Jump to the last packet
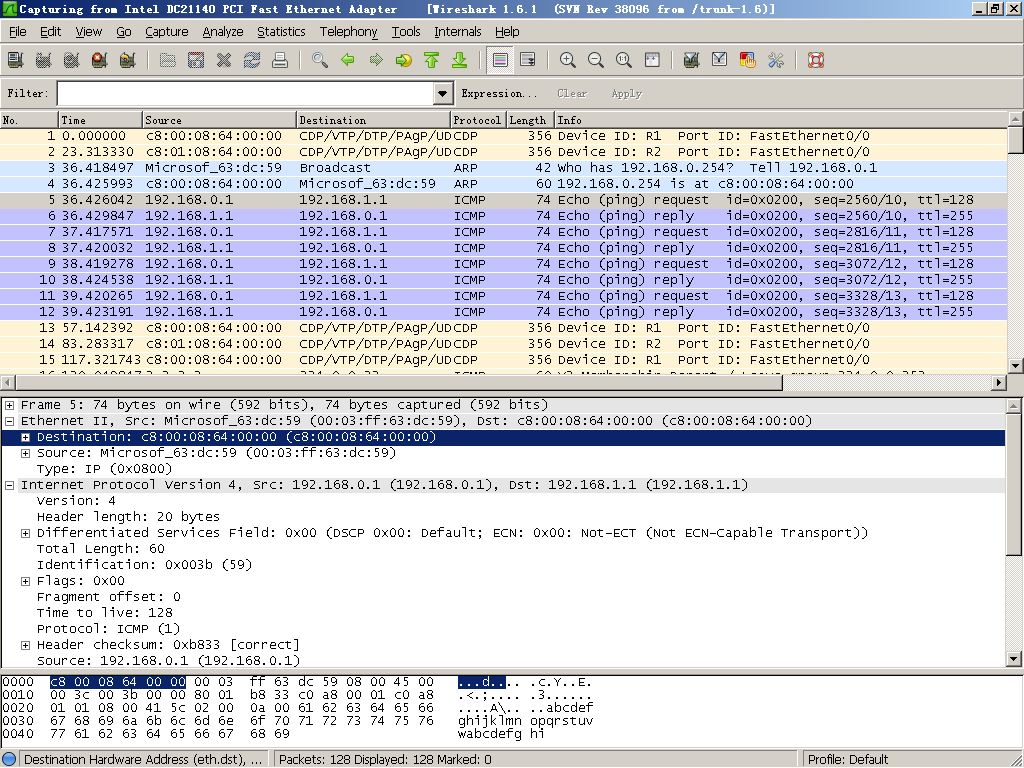 pos(460,60)
